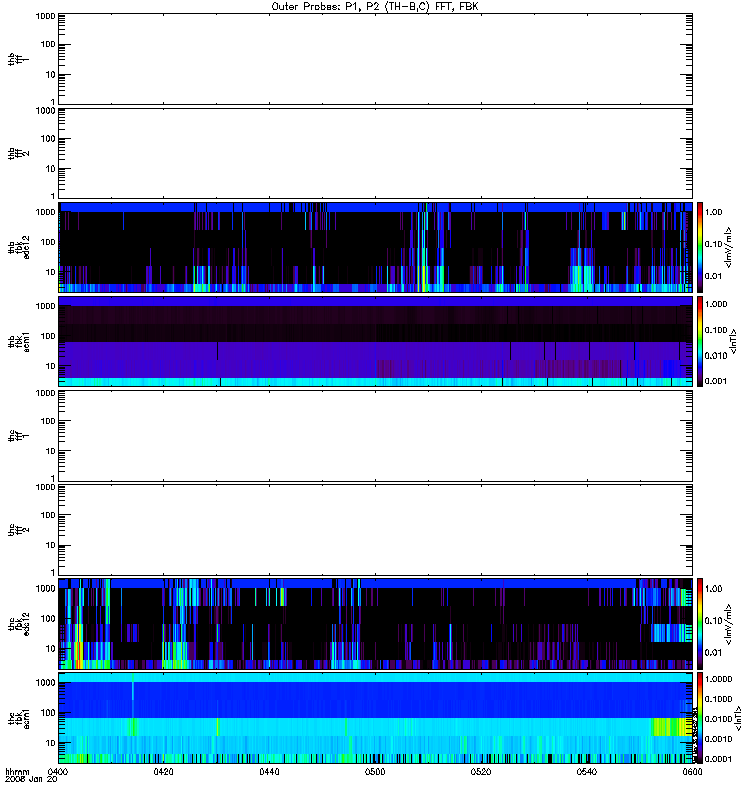Click the empty thc fff 2 spectrogram panel
This screenshot has width=750, height=800.
(x=376, y=530)
